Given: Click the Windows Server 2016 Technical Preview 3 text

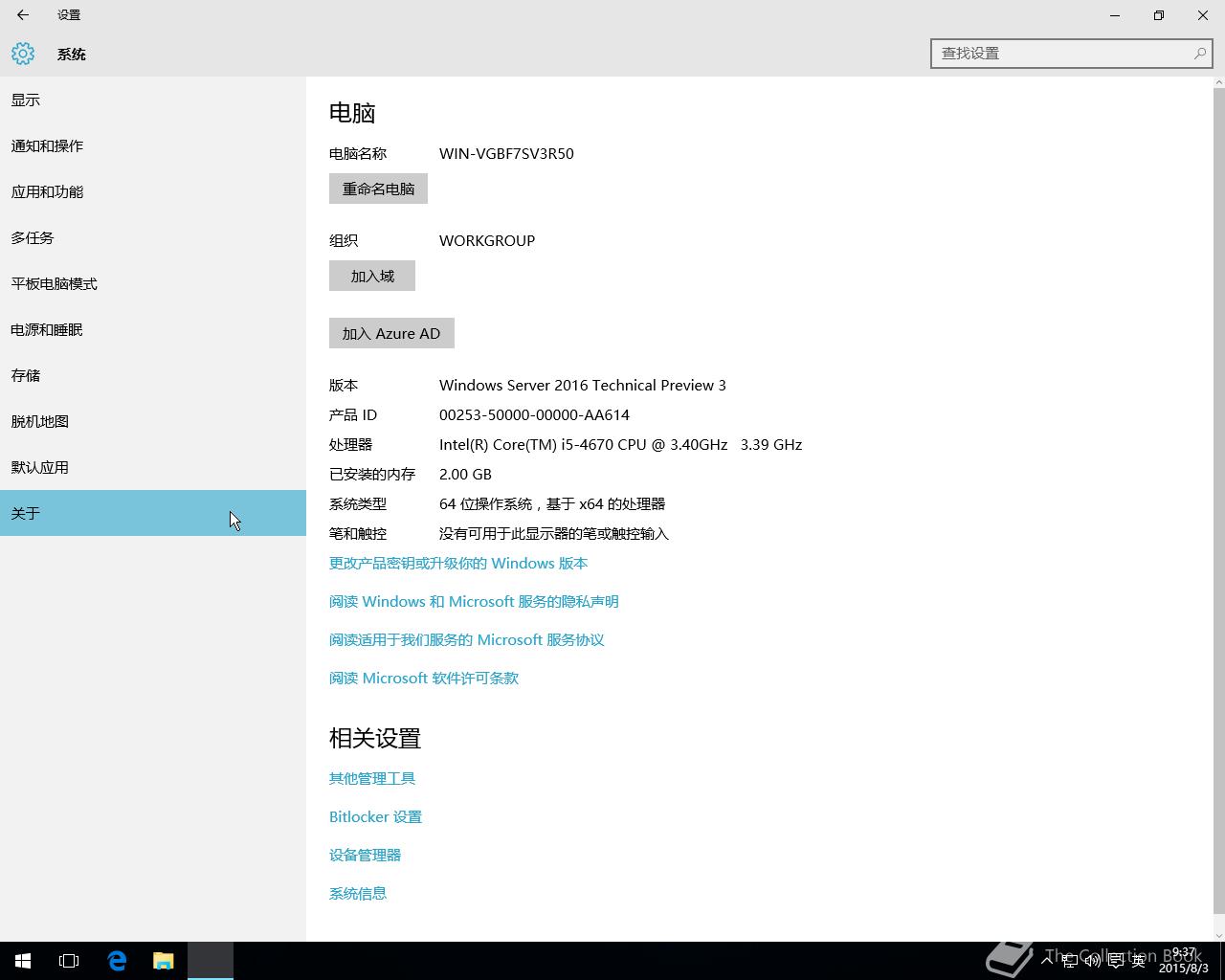Looking at the screenshot, I should (583, 385).
